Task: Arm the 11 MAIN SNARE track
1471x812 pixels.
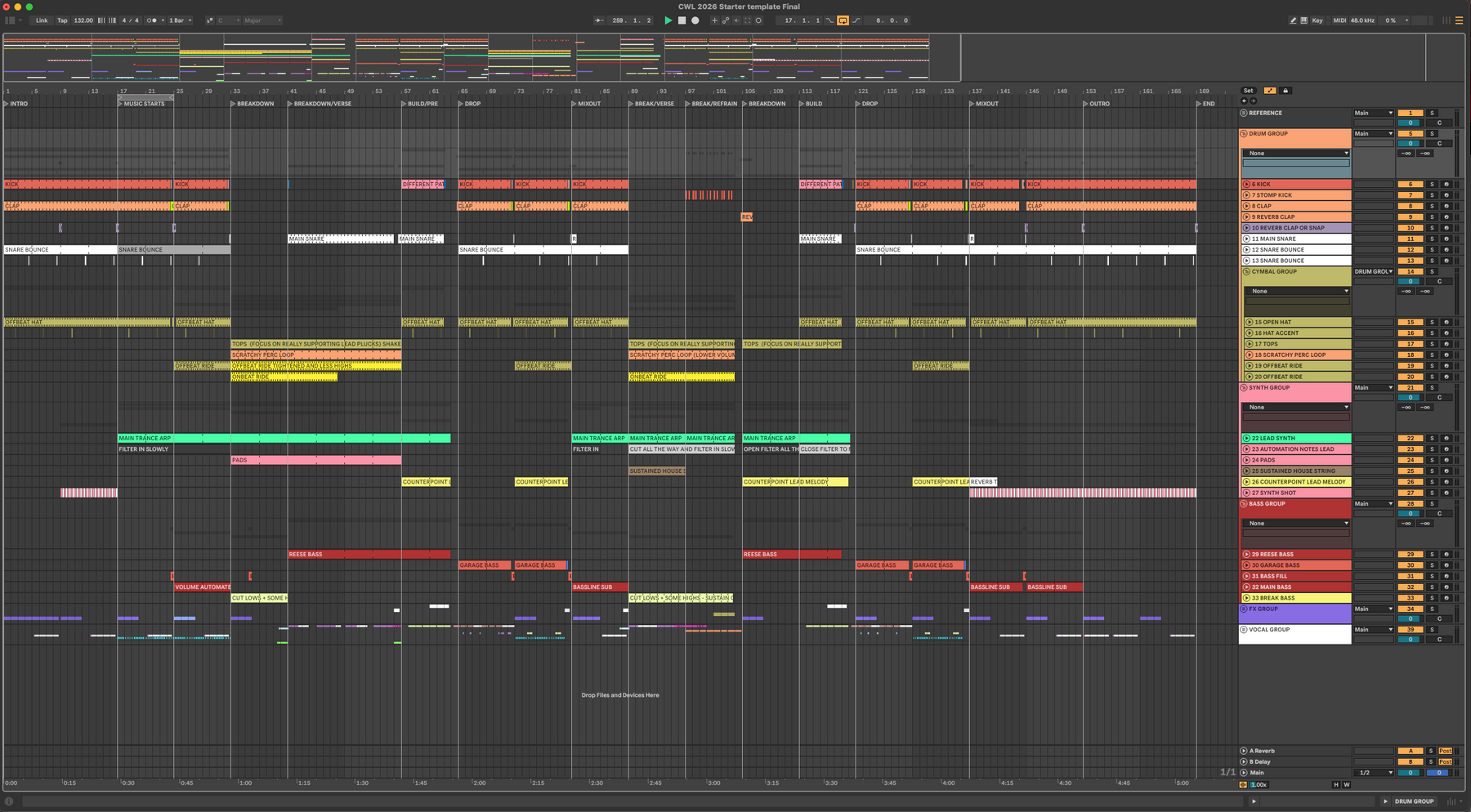Action: pyautogui.click(x=1446, y=239)
